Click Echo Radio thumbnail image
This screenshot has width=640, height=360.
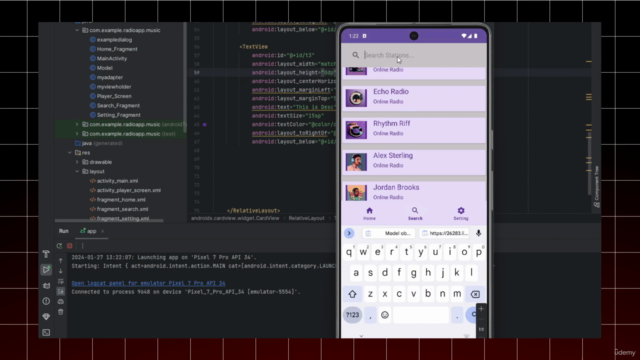click(356, 98)
